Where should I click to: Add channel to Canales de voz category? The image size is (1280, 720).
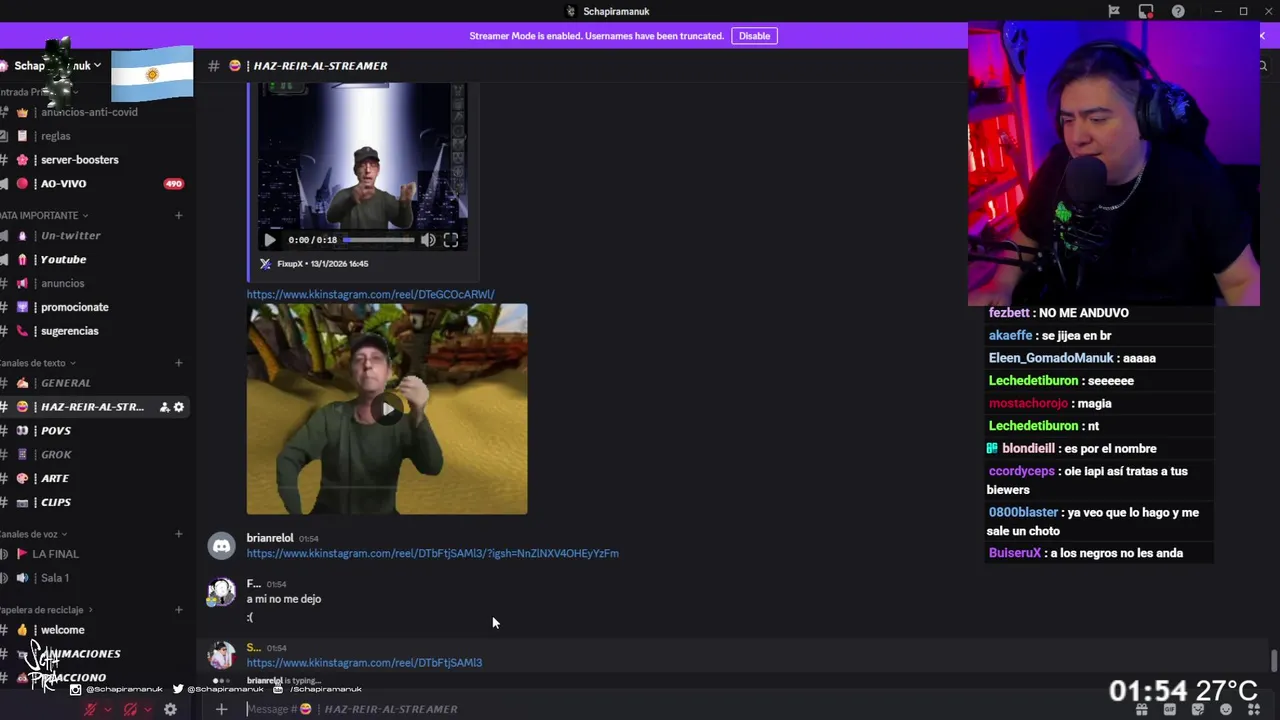click(179, 534)
